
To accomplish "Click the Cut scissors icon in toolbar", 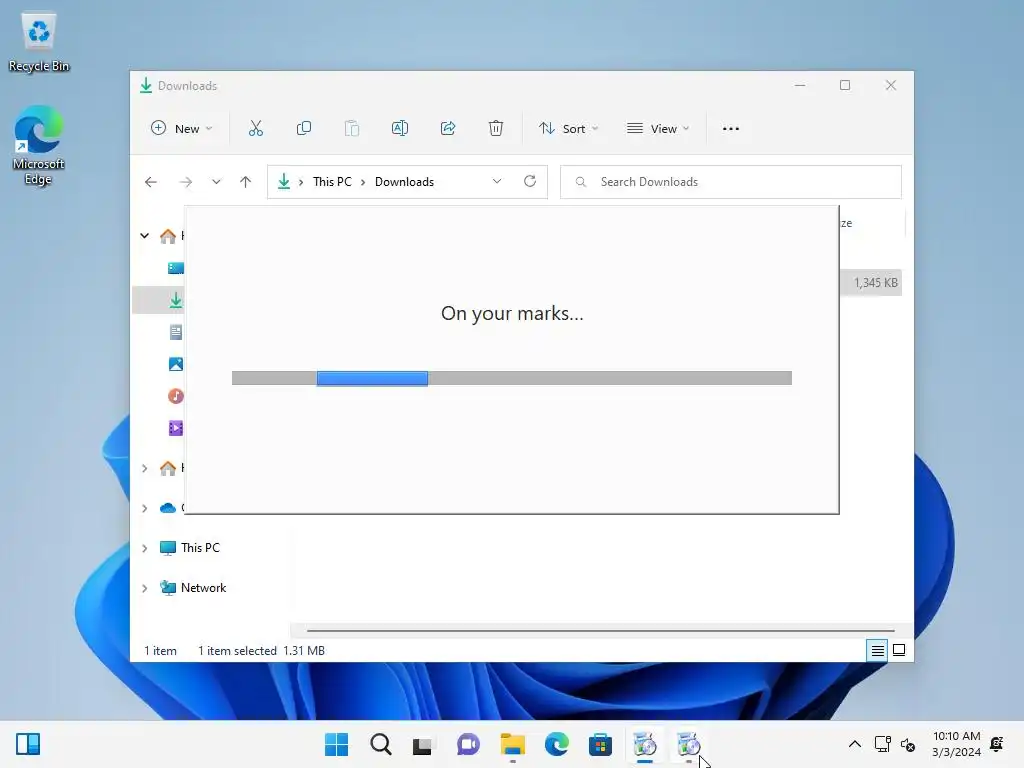I will point(255,129).
